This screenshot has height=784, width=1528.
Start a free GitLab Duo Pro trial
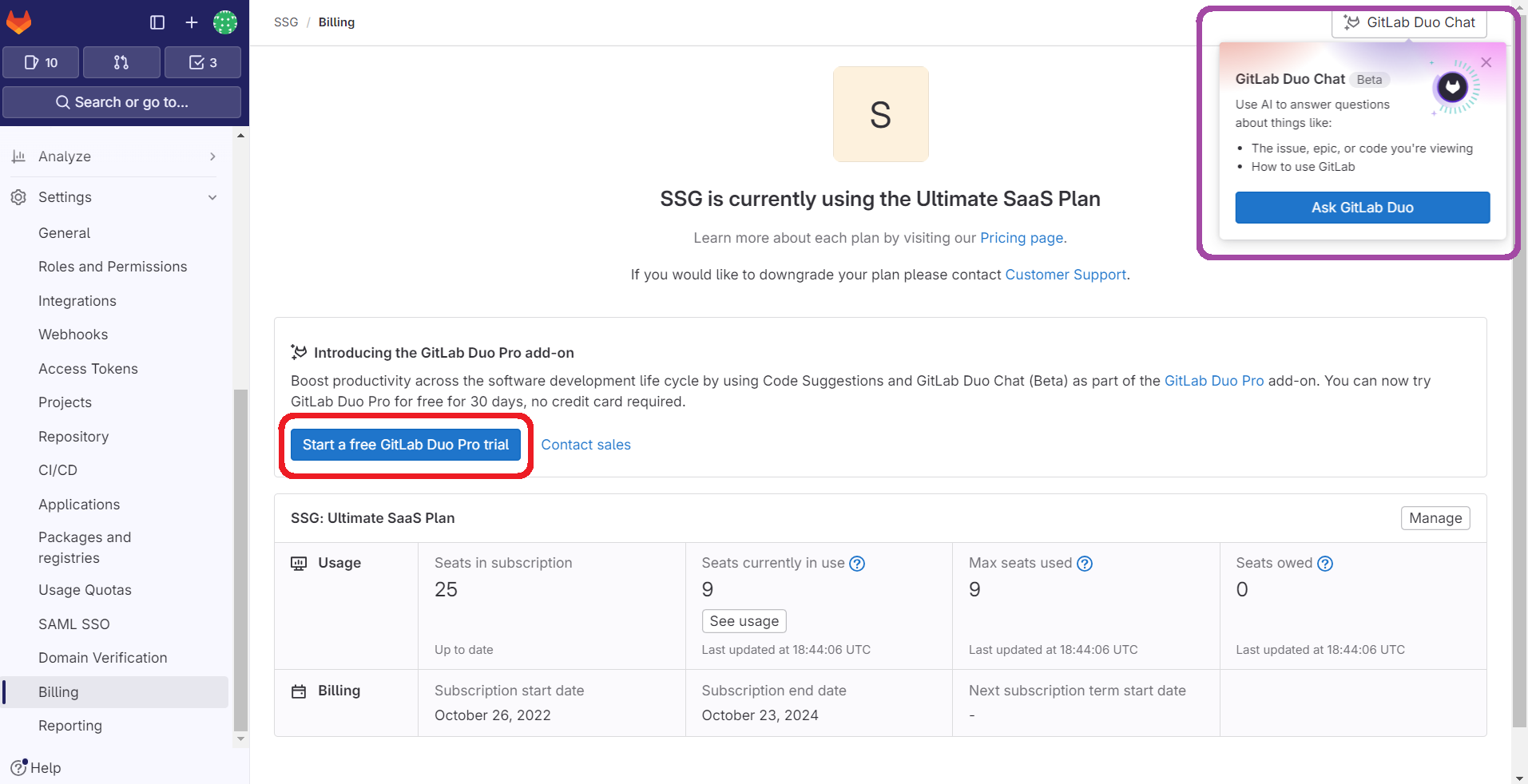tap(405, 445)
